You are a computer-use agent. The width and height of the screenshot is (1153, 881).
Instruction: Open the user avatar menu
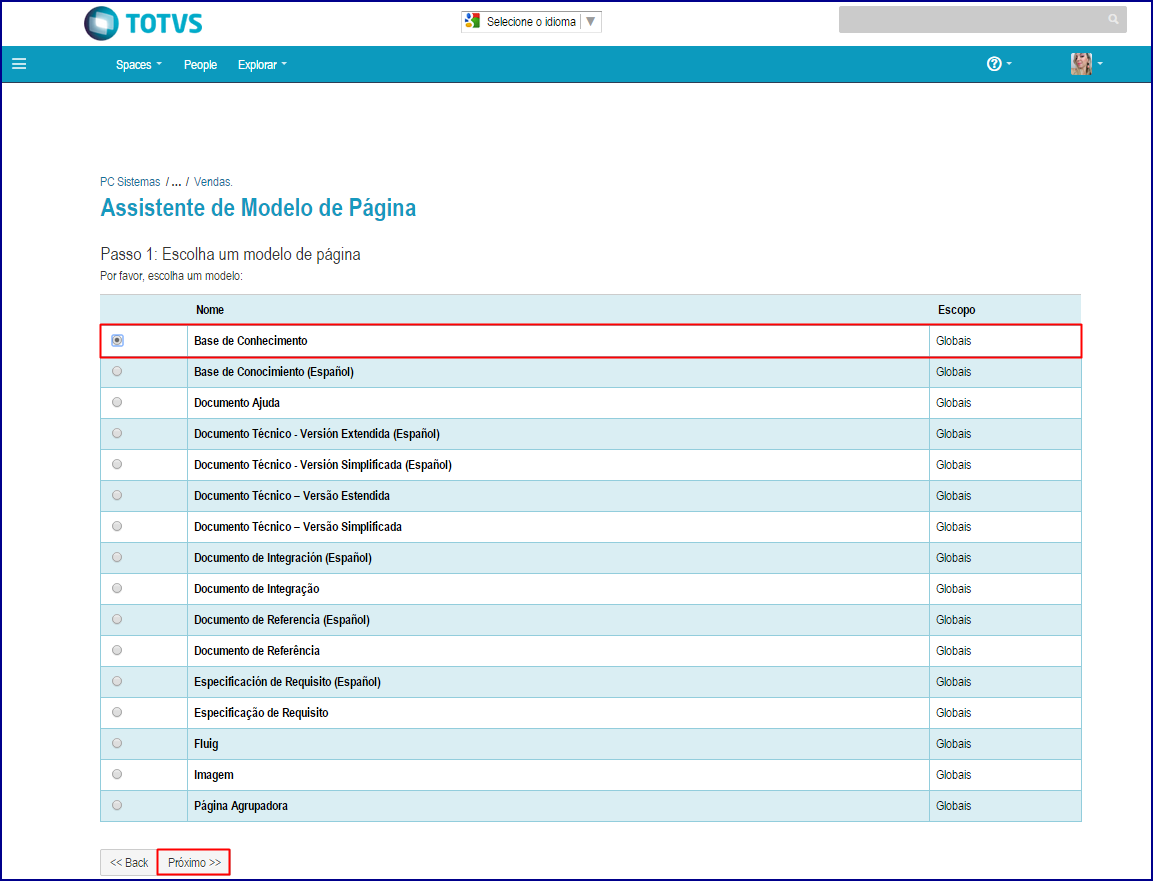[1086, 64]
